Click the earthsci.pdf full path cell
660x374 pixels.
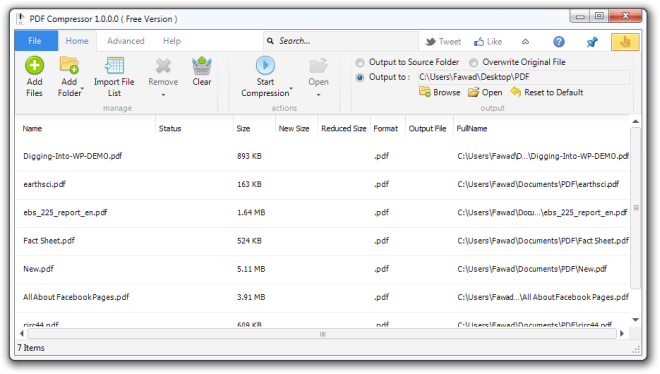coord(538,185)
